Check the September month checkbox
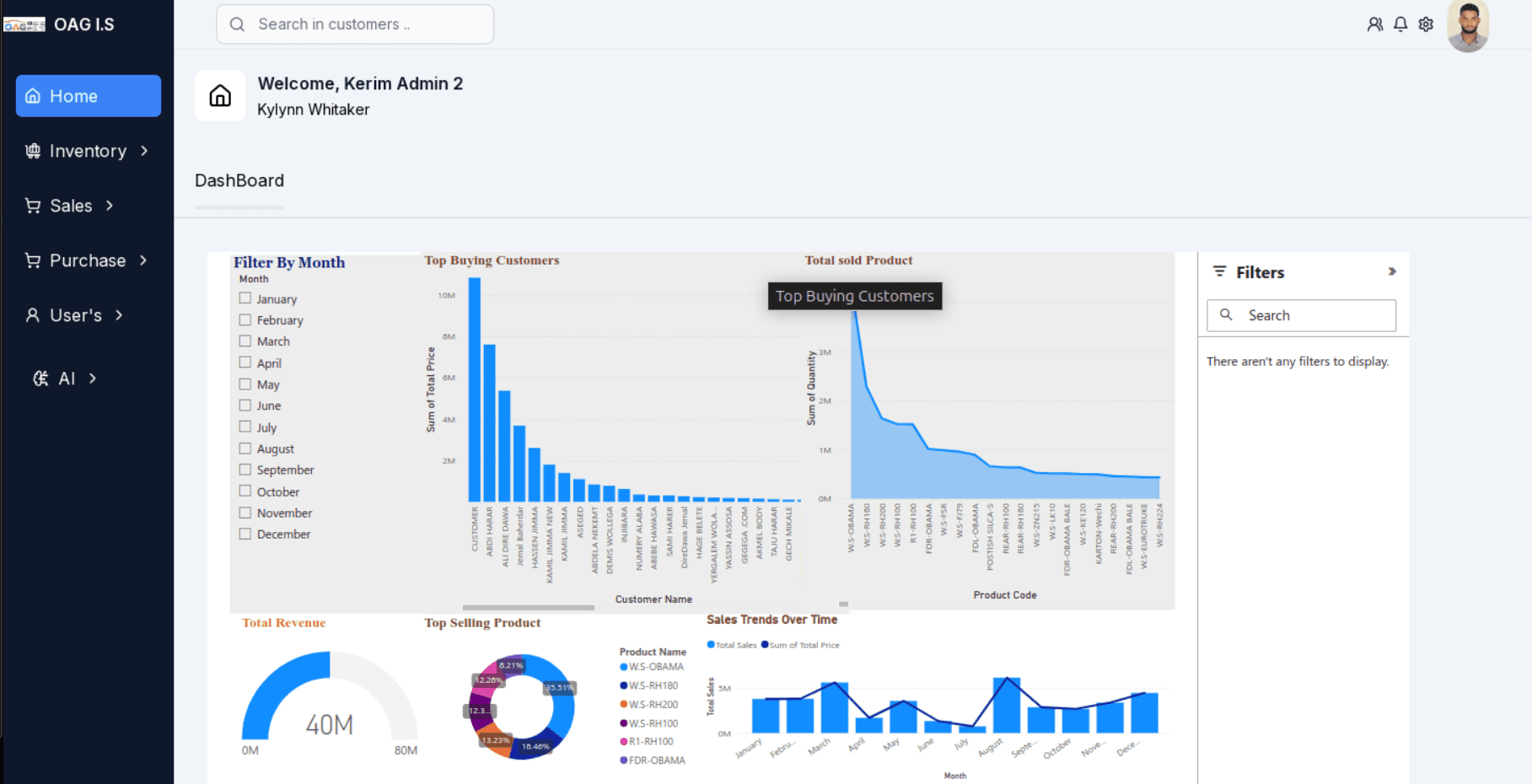Screen dimensions: 1532x784 pyautogui.click(x=245, y=470)
